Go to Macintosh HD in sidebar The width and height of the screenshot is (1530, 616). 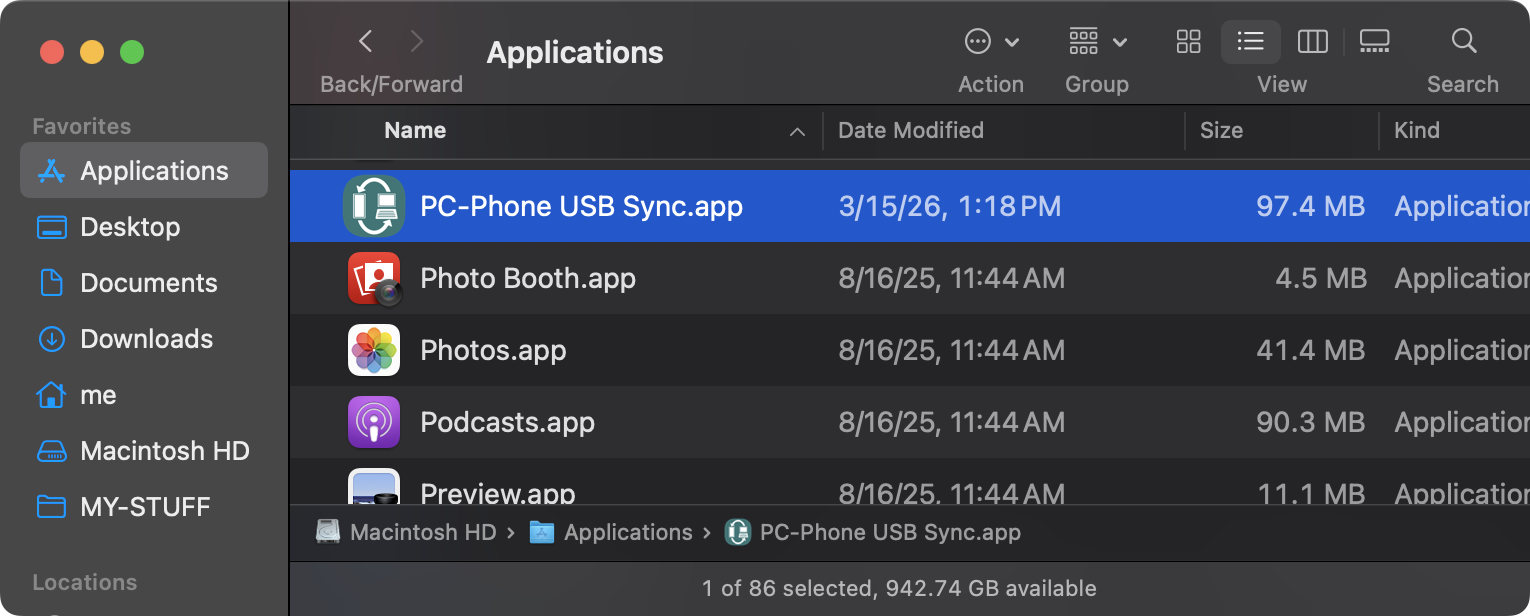tap(164, 451)
